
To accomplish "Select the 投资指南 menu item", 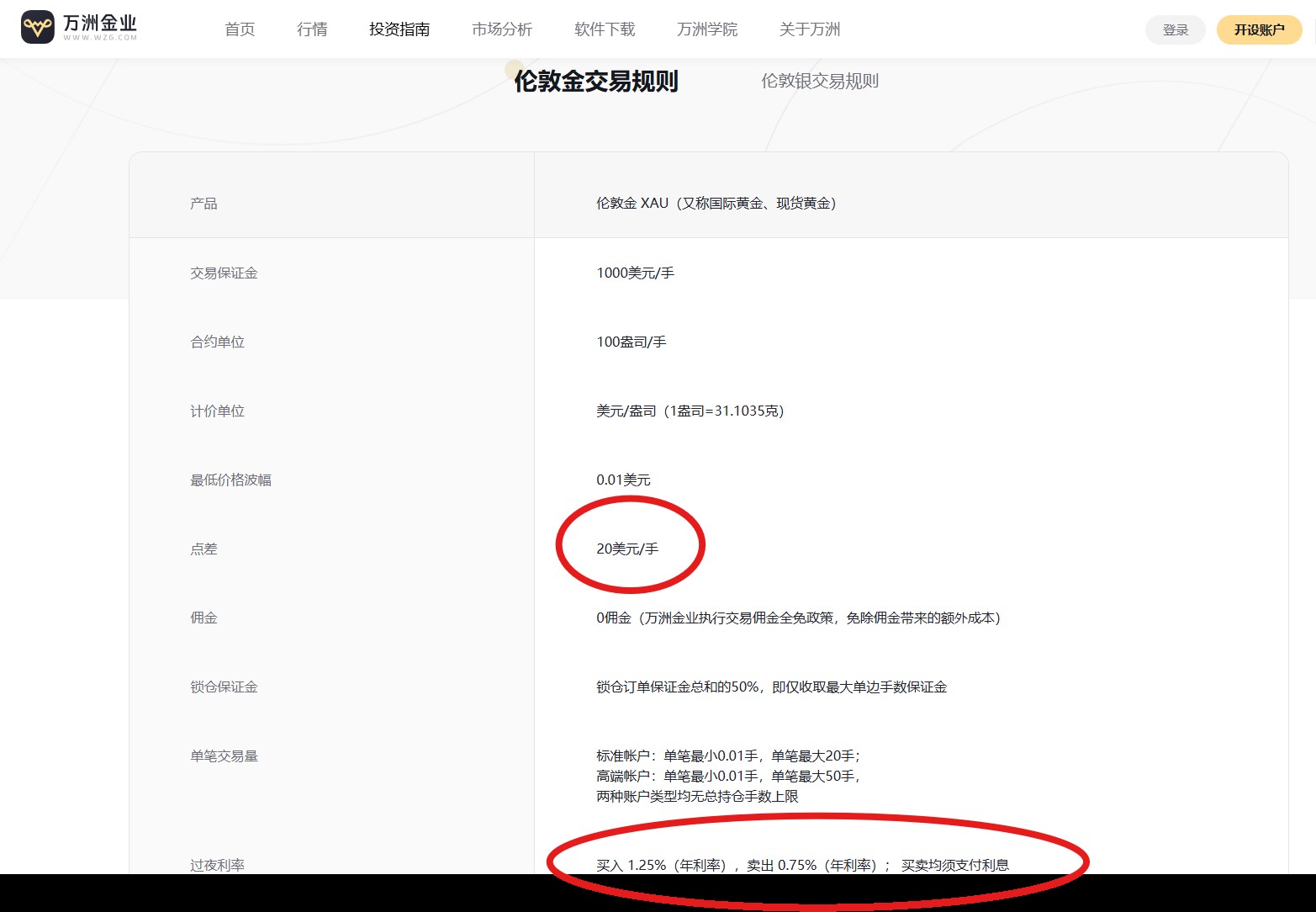I will 399,29.
